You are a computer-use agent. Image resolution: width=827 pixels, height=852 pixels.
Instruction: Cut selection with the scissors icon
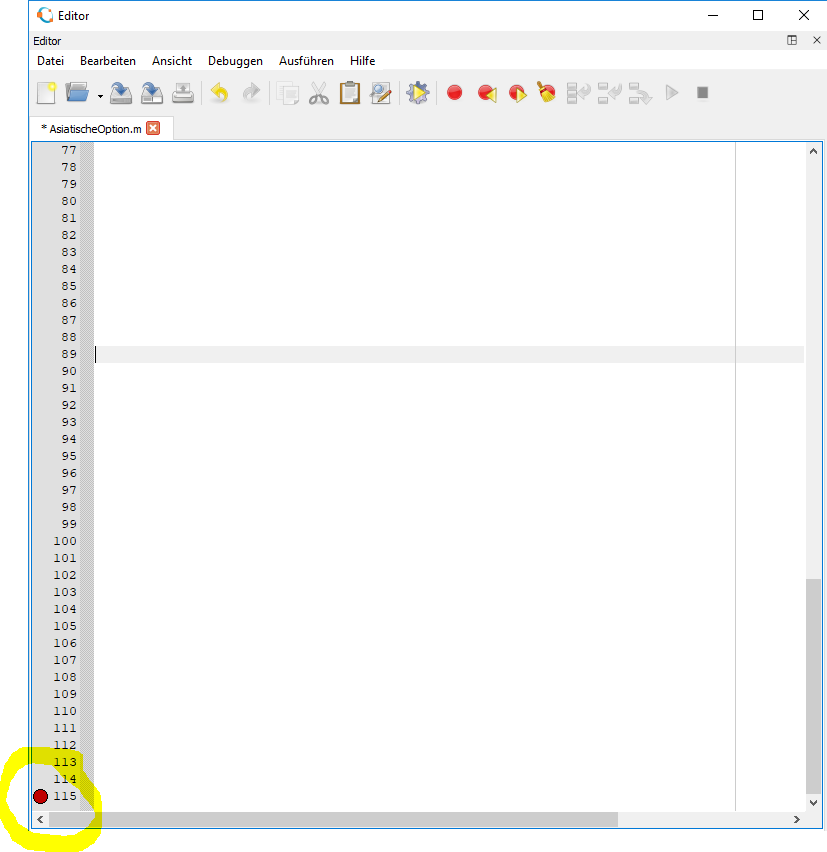(319, 93)
